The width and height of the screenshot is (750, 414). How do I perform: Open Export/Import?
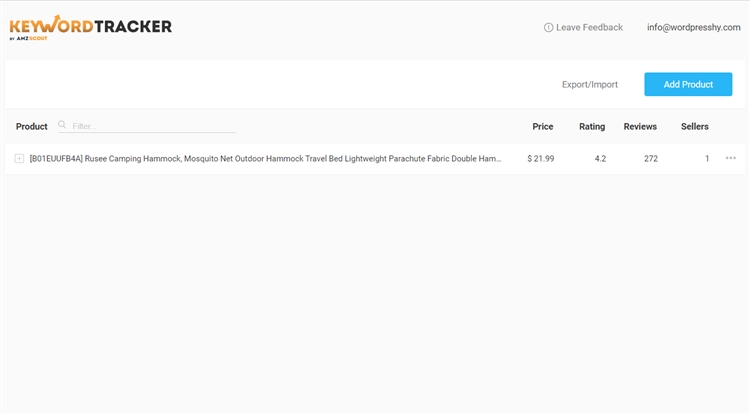coord(590,85)
